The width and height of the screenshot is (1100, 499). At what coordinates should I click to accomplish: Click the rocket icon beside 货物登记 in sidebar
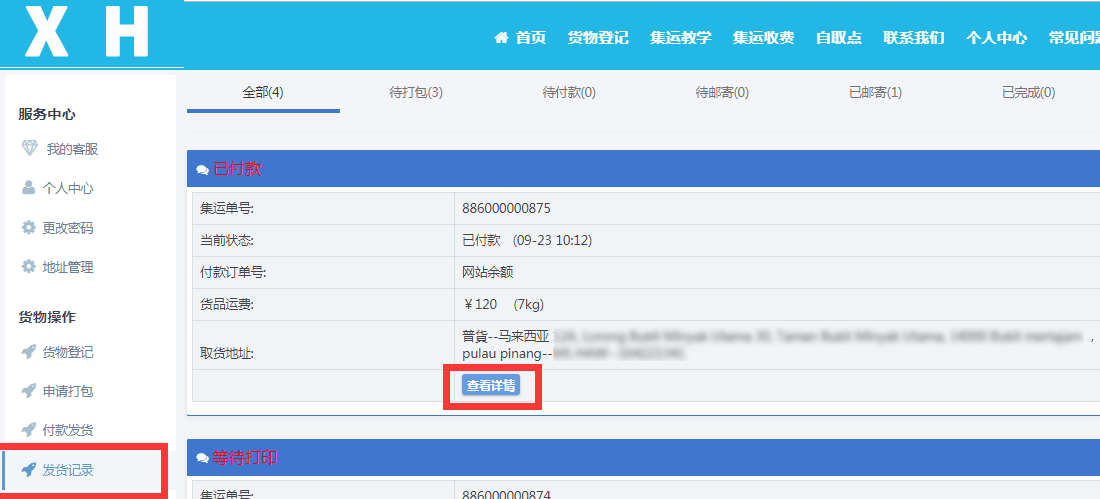[29, 352]
